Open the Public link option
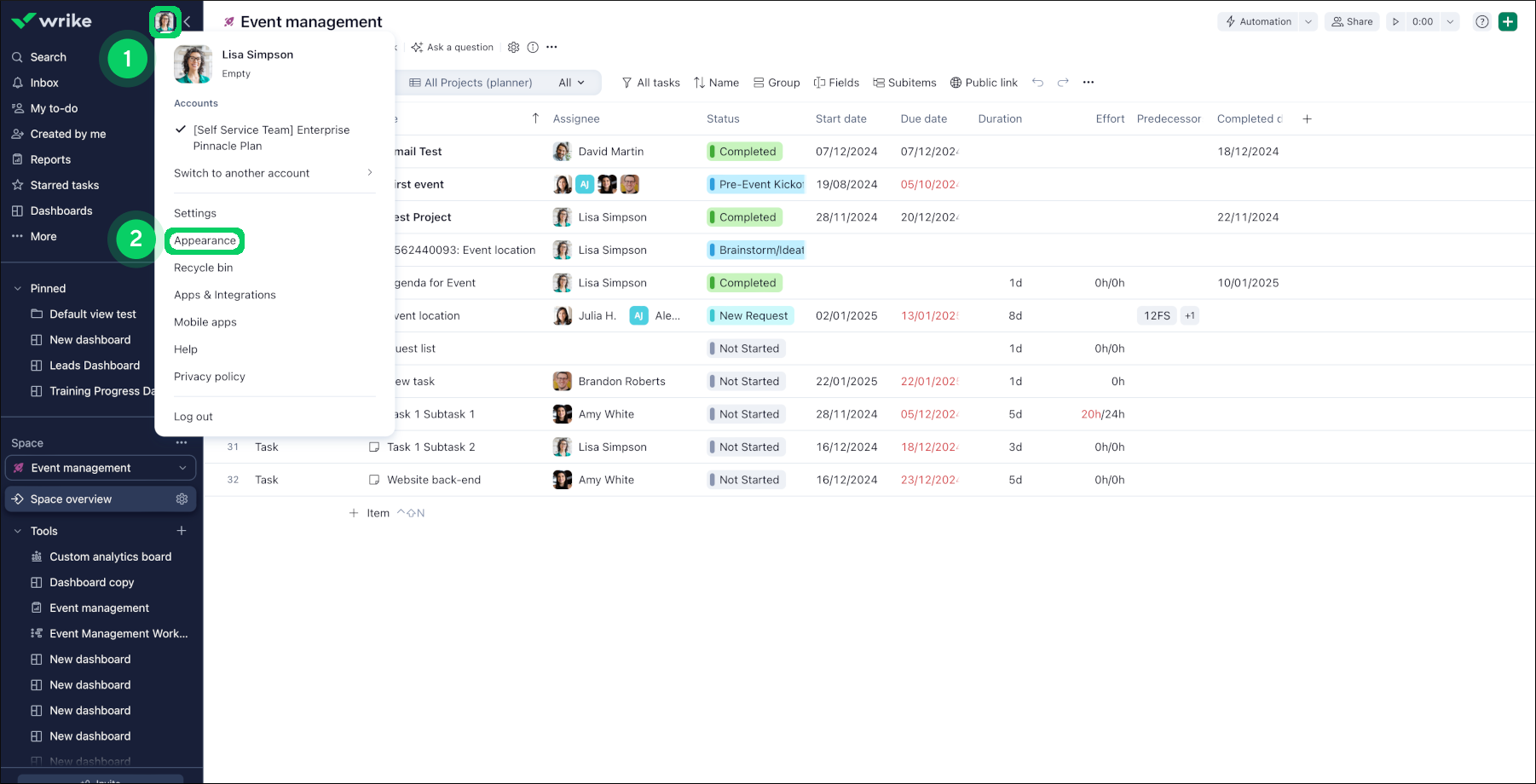 coord(984,83)
